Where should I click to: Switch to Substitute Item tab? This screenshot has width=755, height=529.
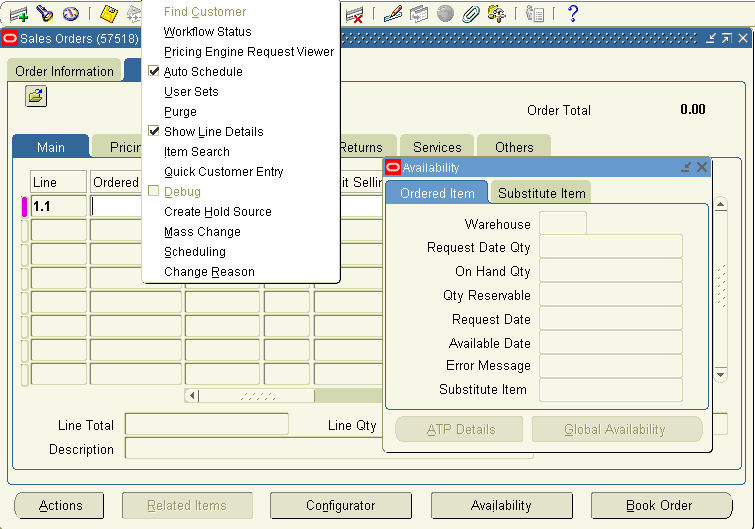coord(541,193)
